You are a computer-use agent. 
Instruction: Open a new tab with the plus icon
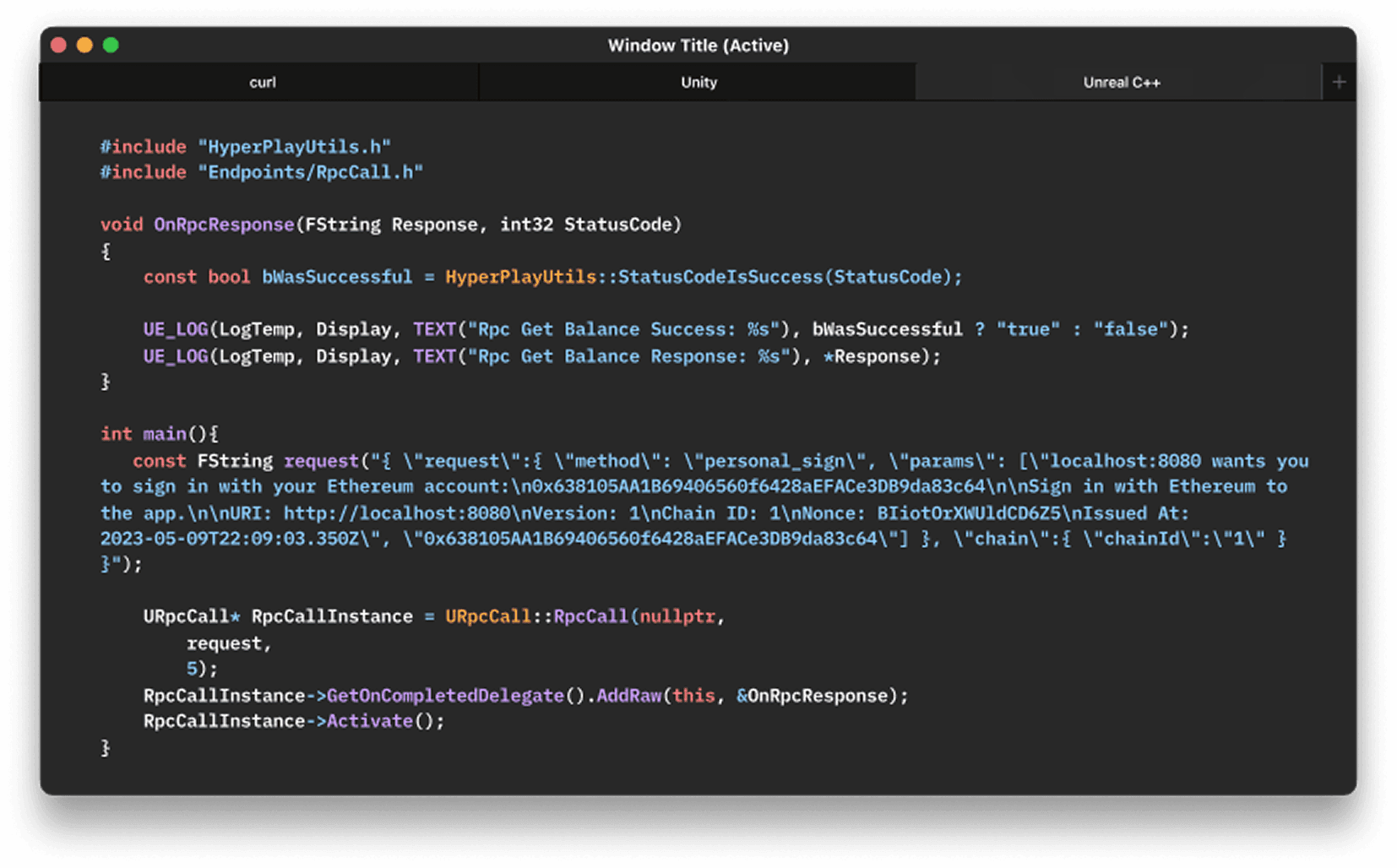coord(1339,82)
